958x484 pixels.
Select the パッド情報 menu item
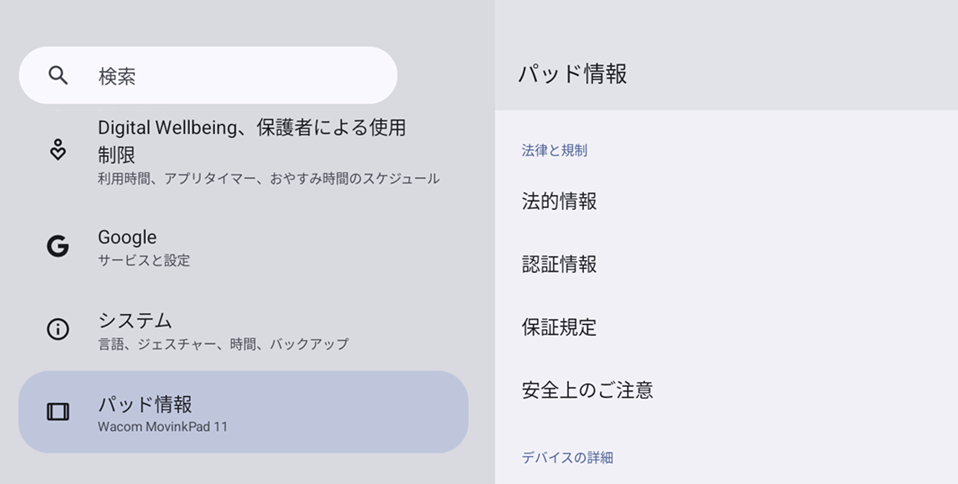point(243,412)
